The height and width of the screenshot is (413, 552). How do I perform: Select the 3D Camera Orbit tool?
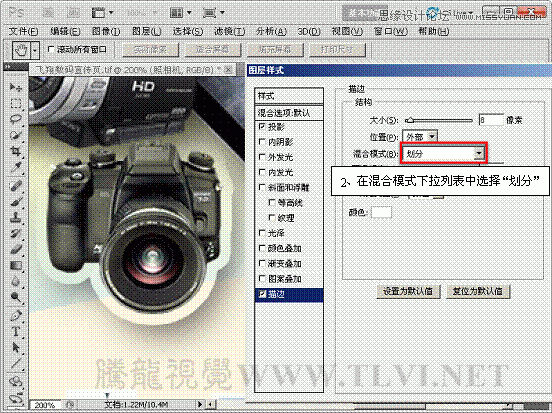(x=15, y=398)
